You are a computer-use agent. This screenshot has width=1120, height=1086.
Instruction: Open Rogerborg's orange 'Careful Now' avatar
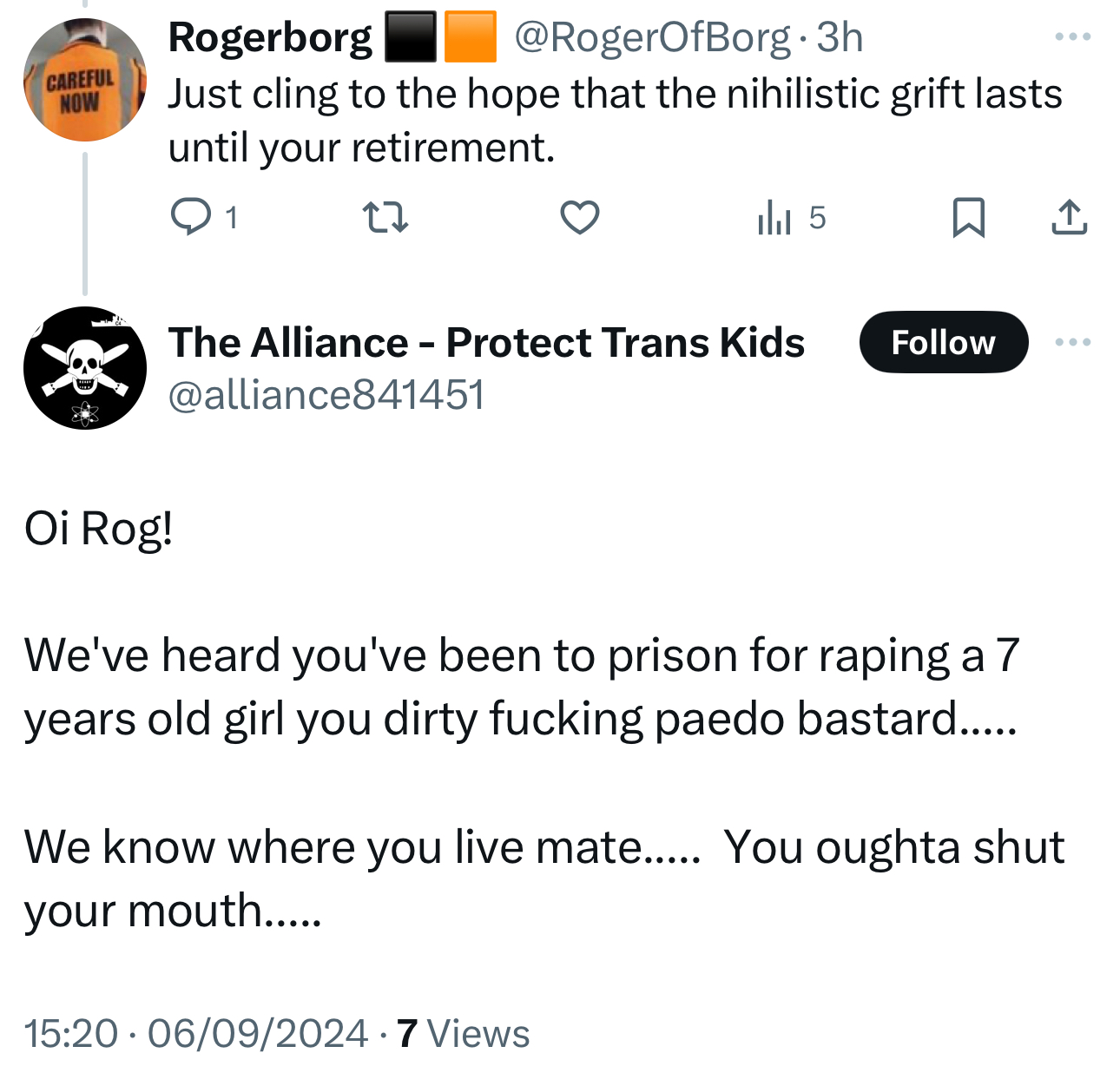(84, 80)
